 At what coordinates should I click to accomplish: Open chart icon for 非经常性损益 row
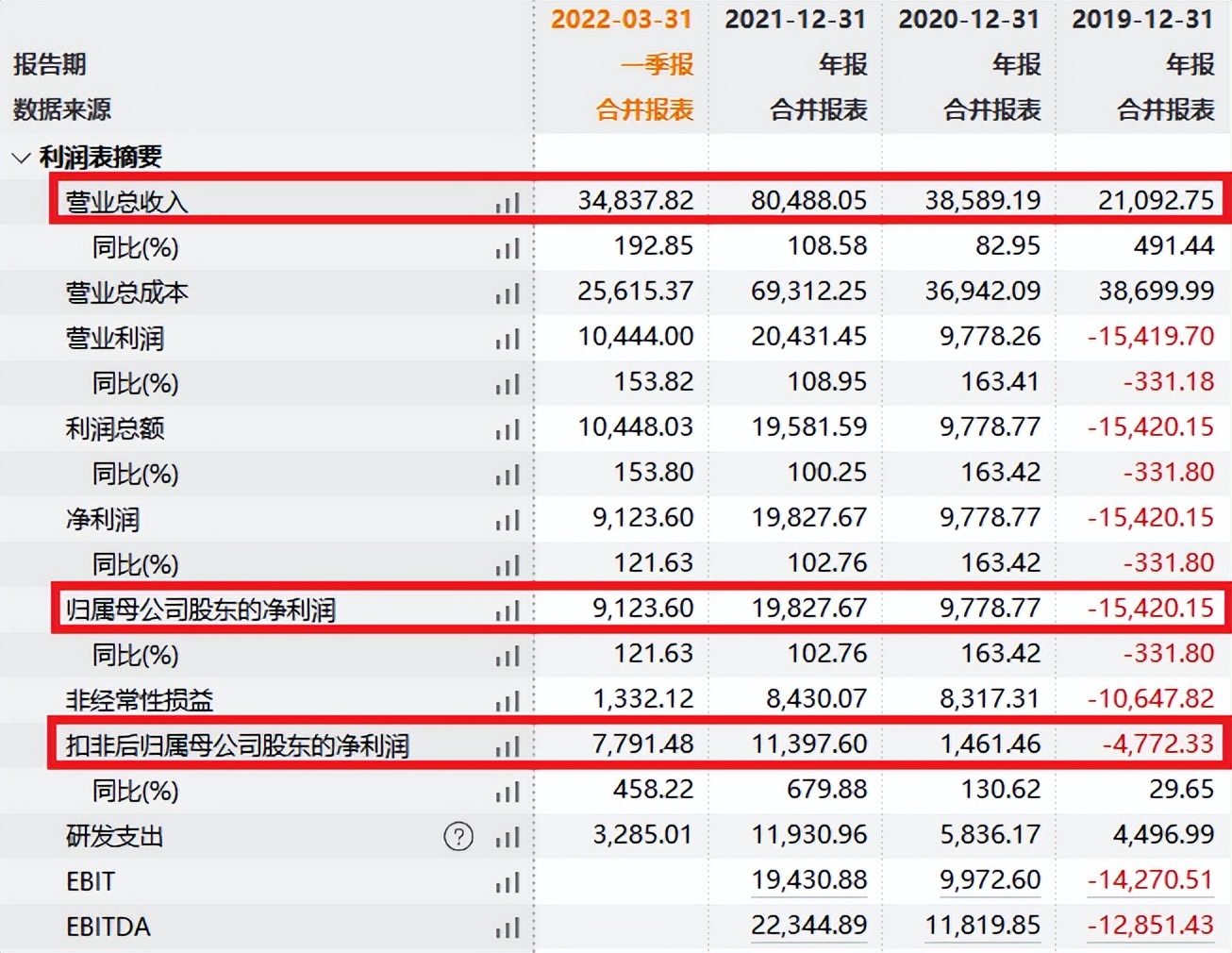pos(508,700)
